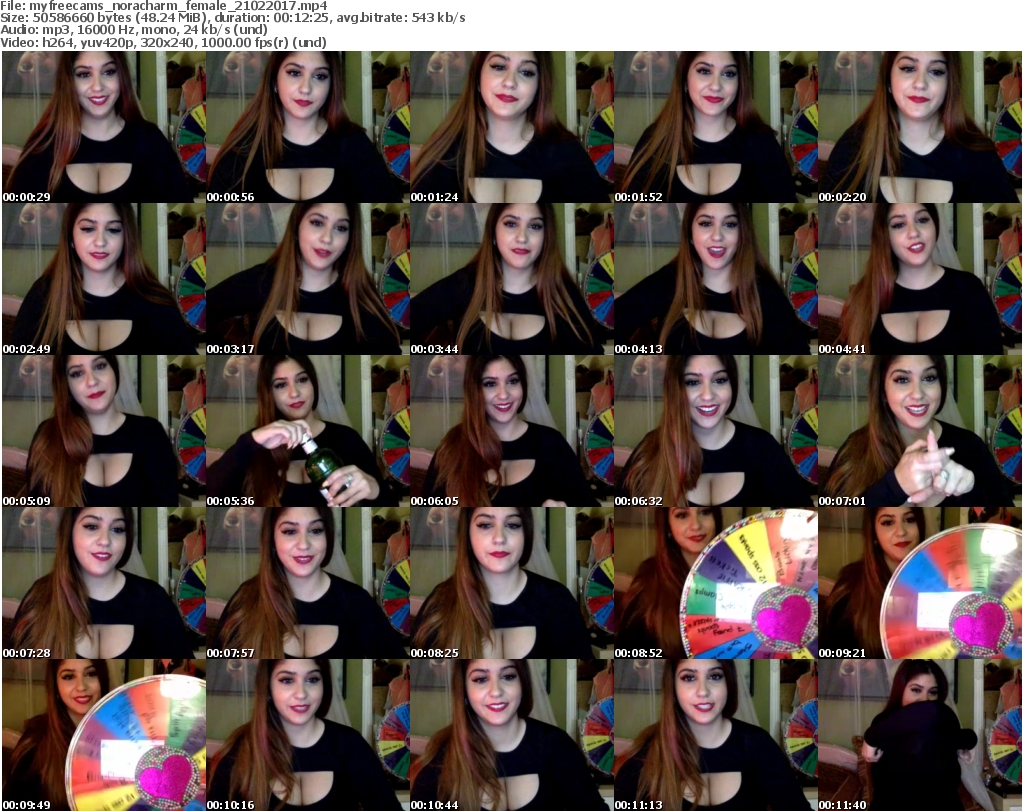Click the 'Size: 50586660 bytes' info line
The width and height of the screenshot is (1024, 811).
point(232,18)
